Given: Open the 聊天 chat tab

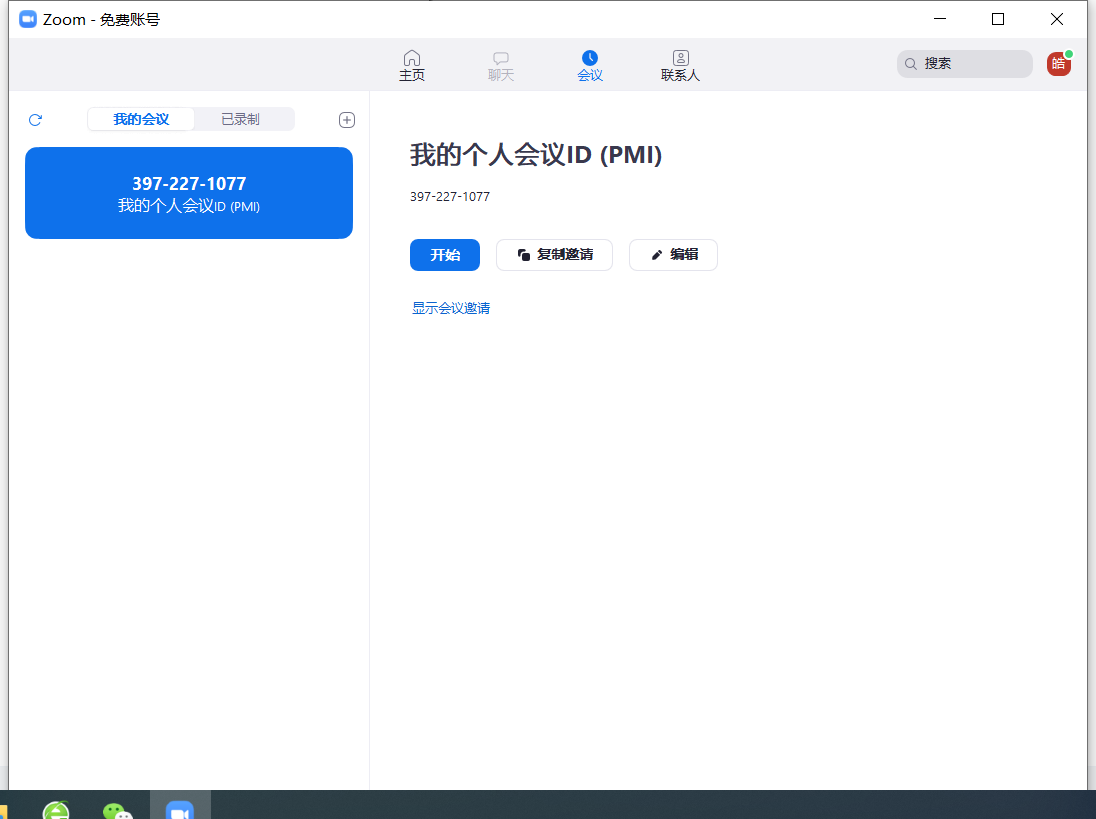Looking at the screenshot, I should pyautogui.click(x=500, y=66).
